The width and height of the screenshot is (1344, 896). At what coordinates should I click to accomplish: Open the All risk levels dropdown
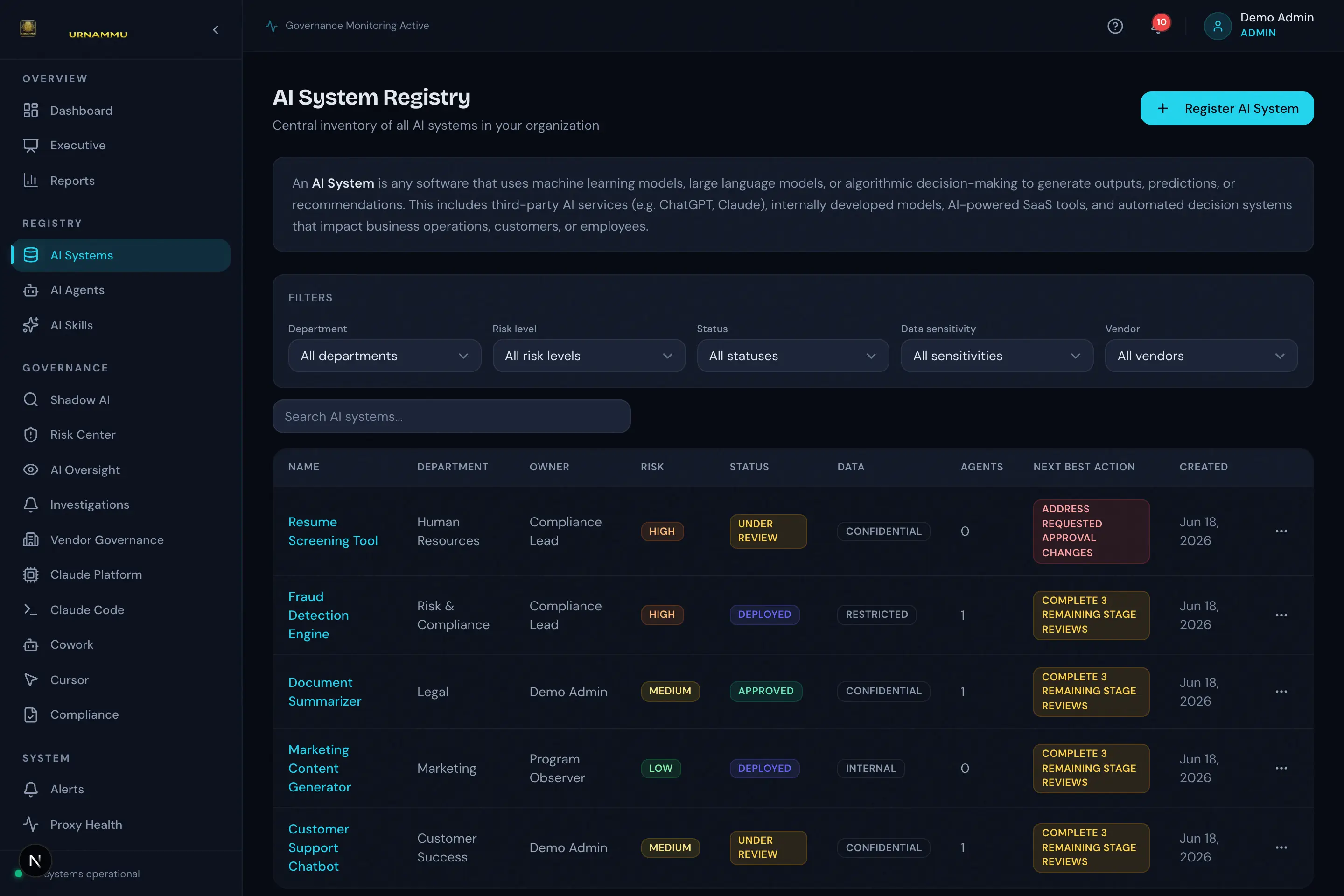click(588, 356)
